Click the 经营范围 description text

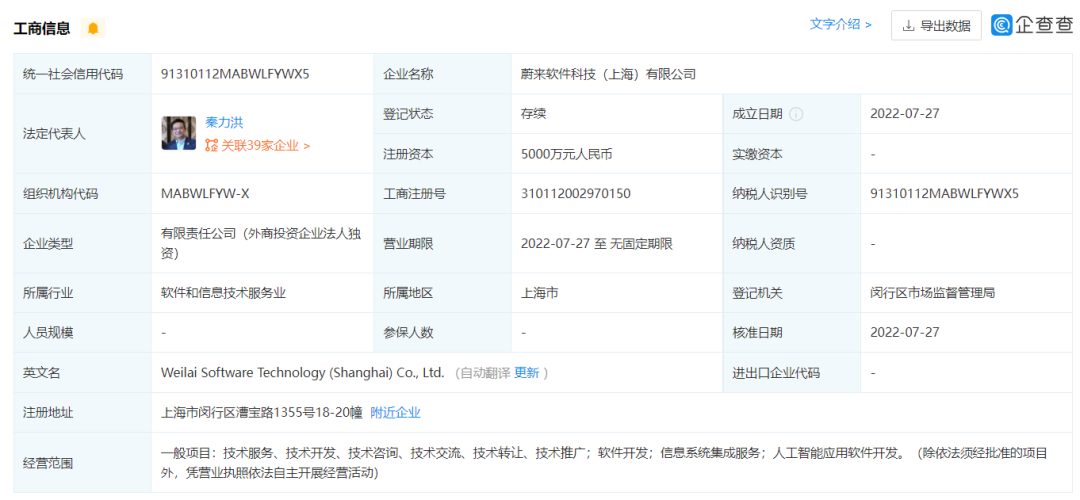click(604, 463)
